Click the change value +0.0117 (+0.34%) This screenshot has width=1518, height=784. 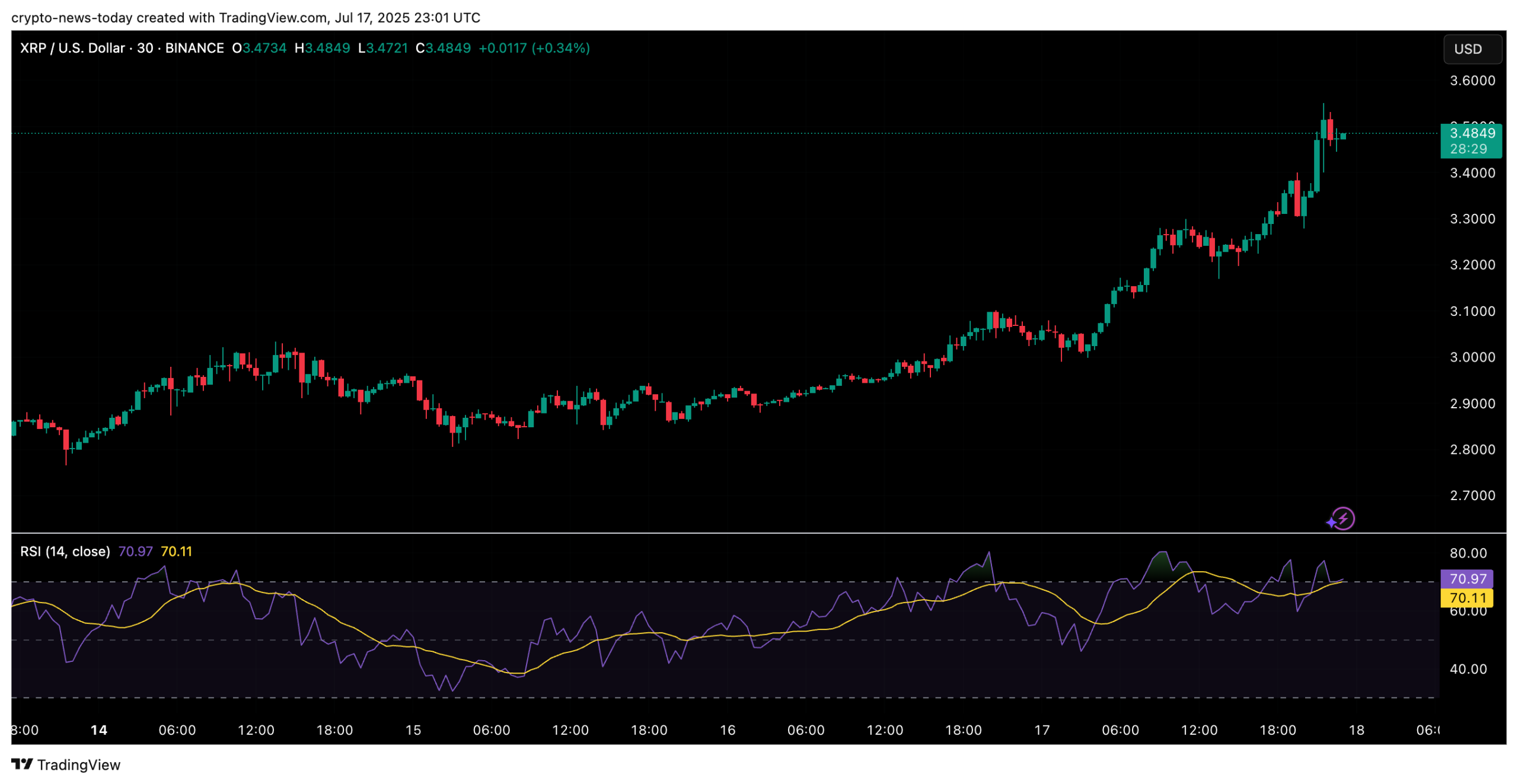tap(534, 48)
